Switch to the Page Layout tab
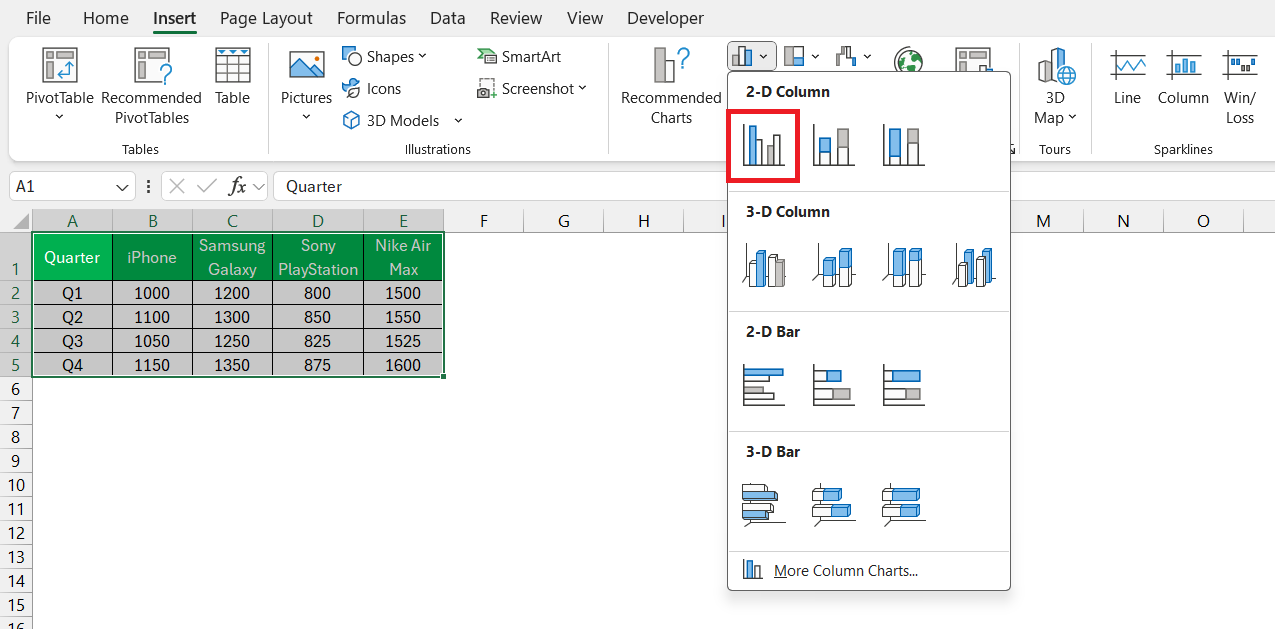This screenshot has width=1275, height=629. pos(266,18)
